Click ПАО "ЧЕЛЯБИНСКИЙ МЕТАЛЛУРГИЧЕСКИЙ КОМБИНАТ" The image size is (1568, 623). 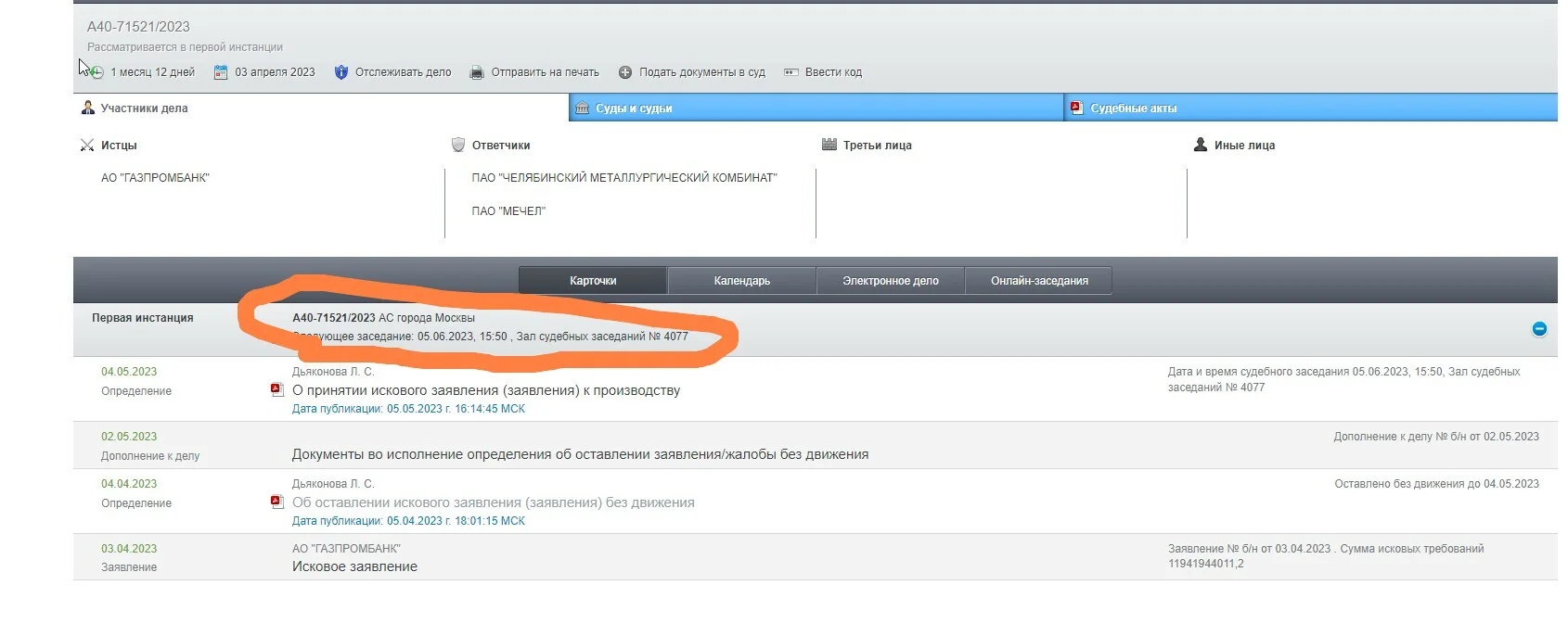623,178
